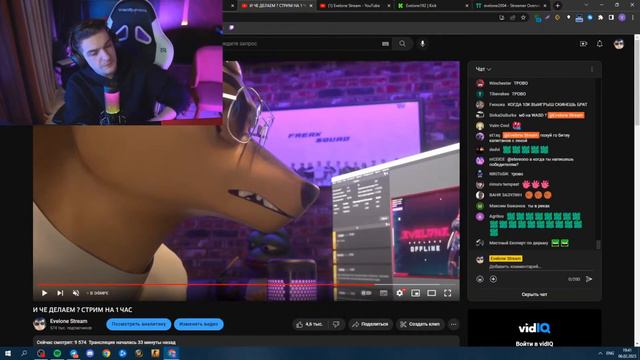Bookmark this page with the star icon

(x=523, y=18)
